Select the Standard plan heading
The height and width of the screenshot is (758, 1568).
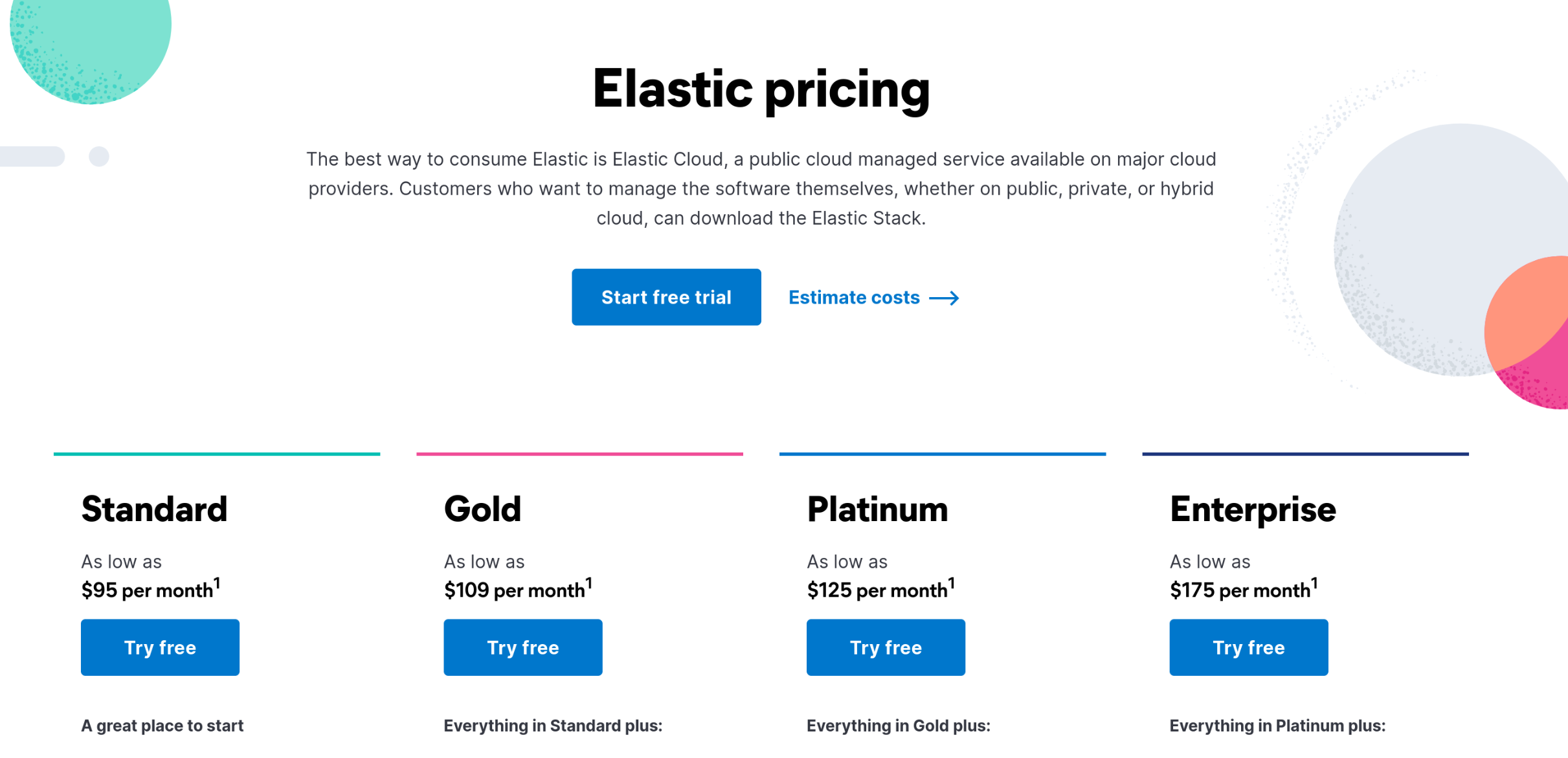coord(154,509)
